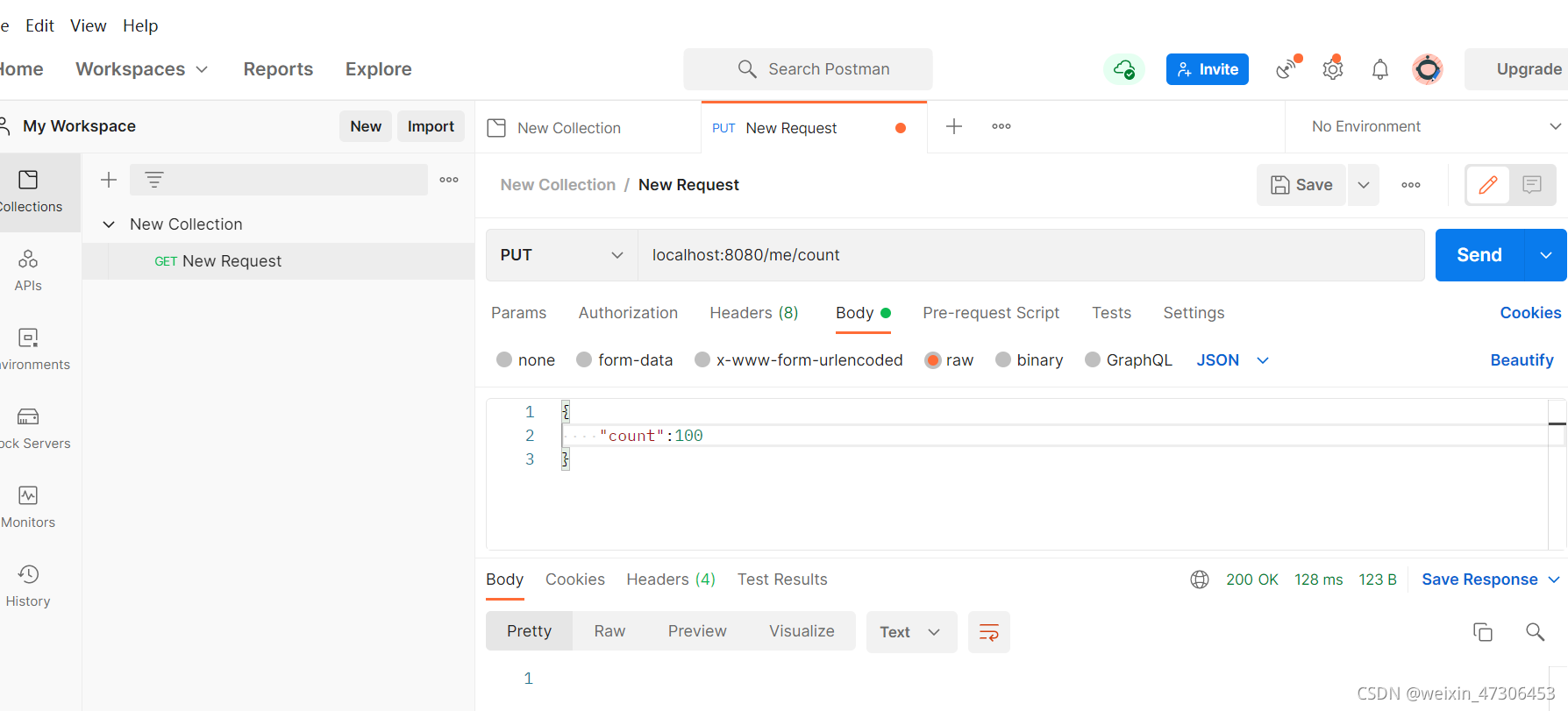Open response Headers (4) tab
This screenshot has height=711, width=1568.
(671, 579)
